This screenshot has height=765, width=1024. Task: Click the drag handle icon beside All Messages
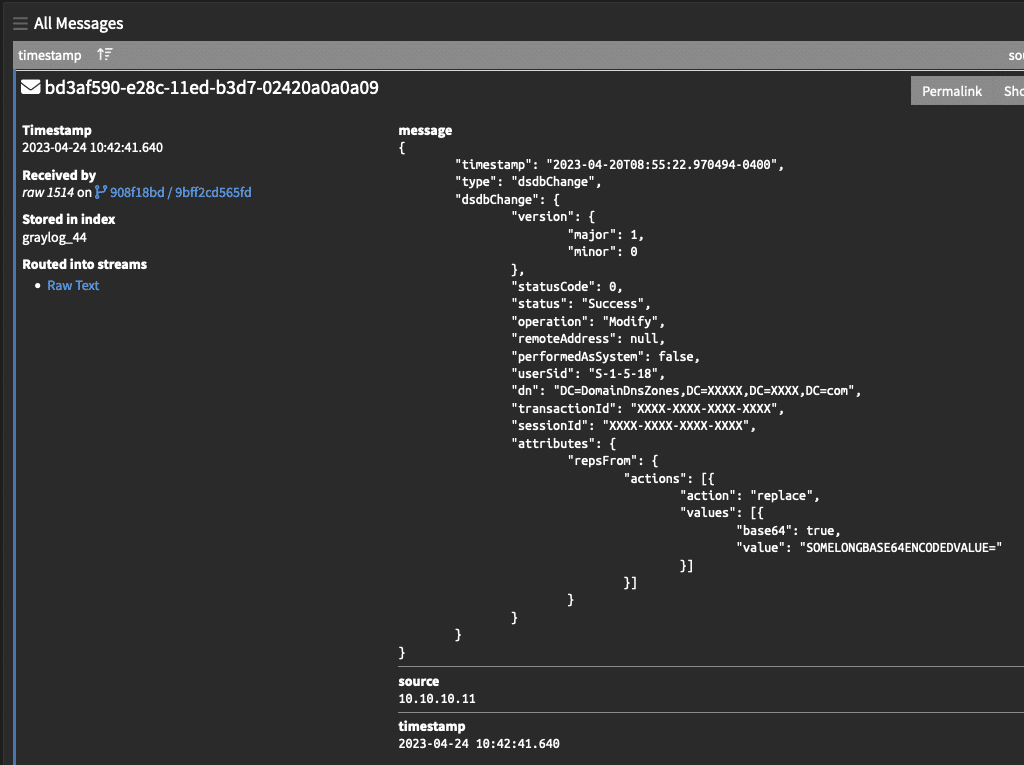[x=20, y=23]
